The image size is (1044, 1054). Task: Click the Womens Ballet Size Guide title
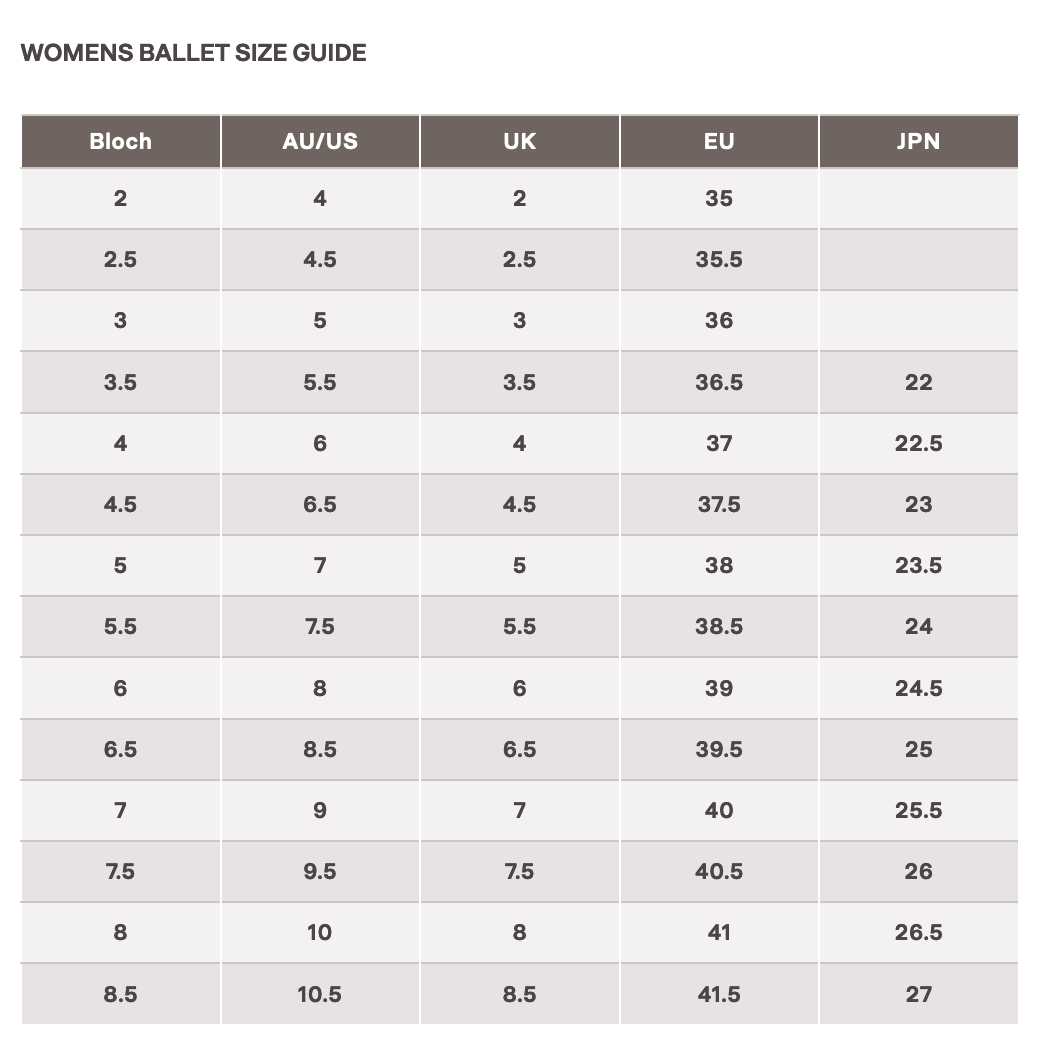click(193, 53)
